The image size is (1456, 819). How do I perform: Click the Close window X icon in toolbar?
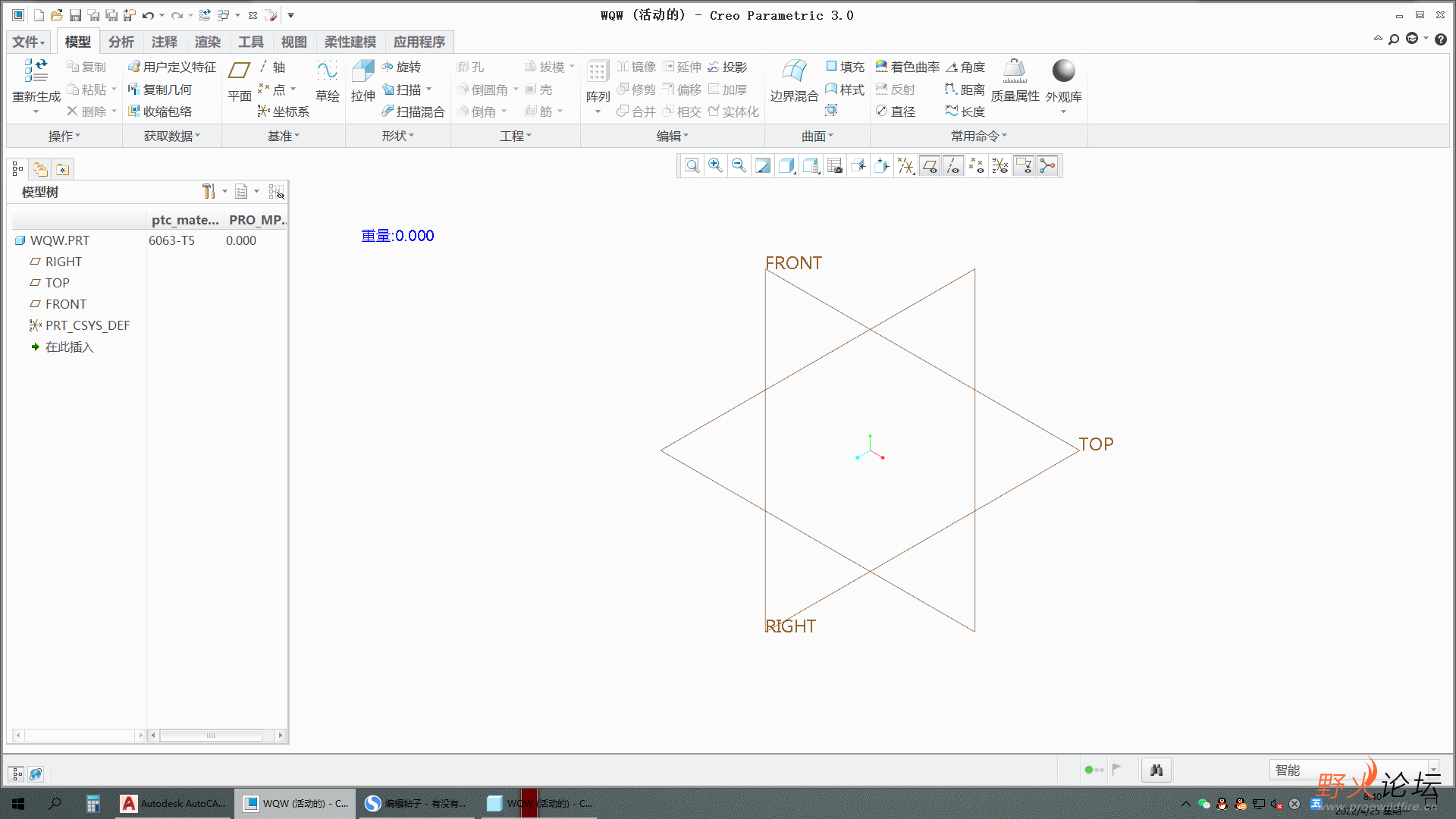pos(253,15)
